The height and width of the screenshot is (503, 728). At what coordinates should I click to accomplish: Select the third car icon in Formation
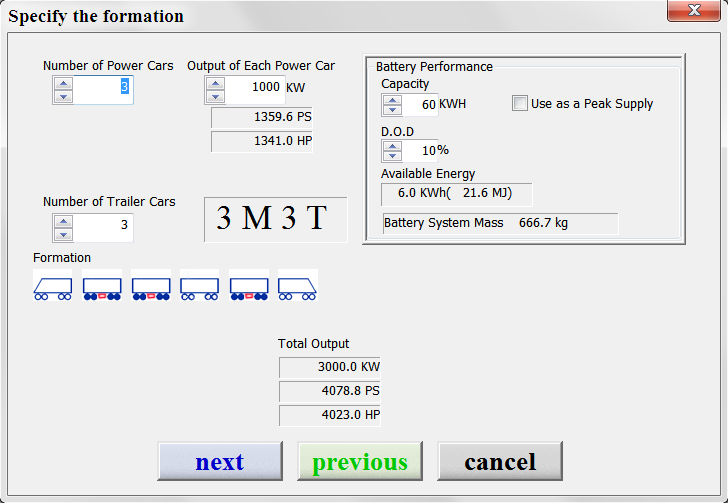click(x=151, y=285)
